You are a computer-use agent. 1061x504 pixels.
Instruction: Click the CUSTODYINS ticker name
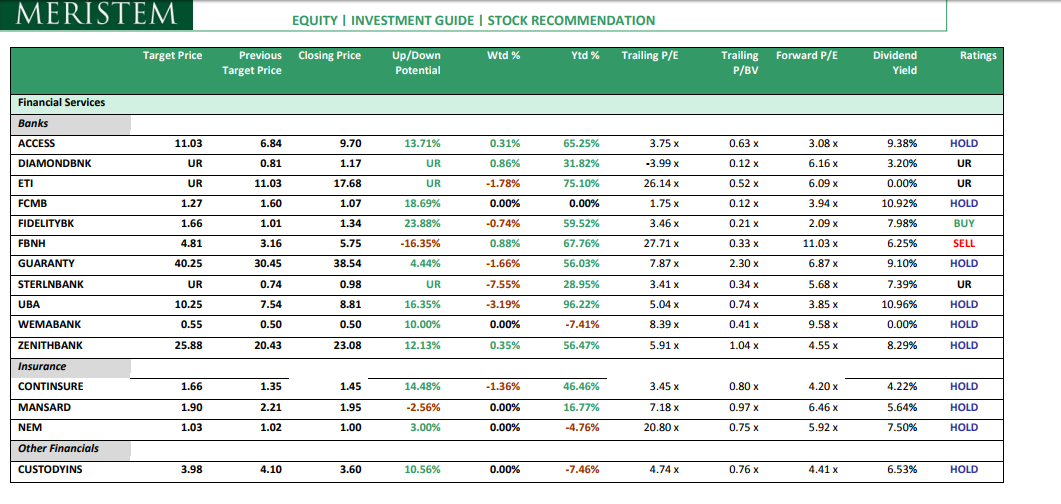50,469
